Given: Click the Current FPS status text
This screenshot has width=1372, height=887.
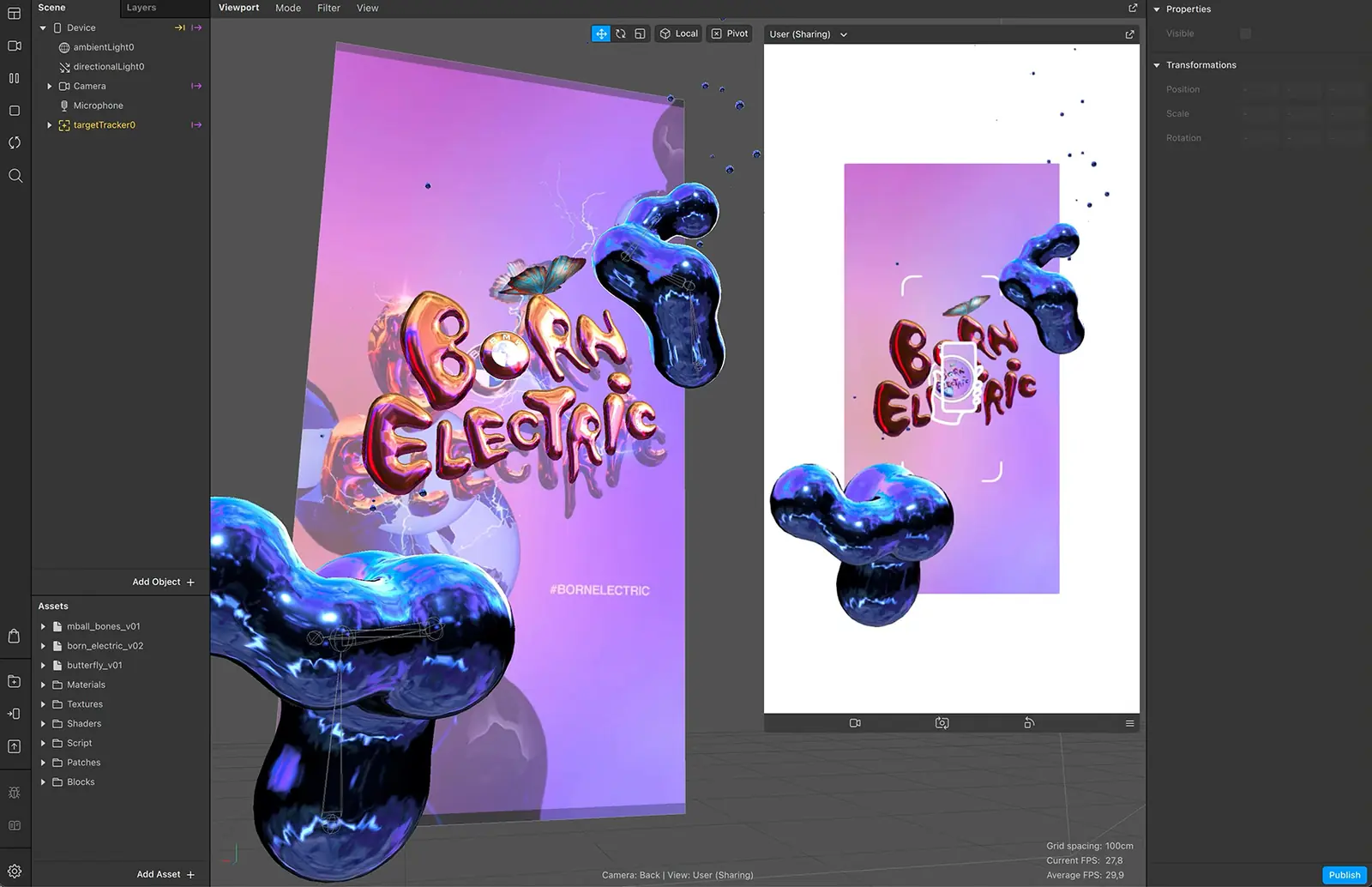Looking at the screenshot, I should click(1084, 860).
